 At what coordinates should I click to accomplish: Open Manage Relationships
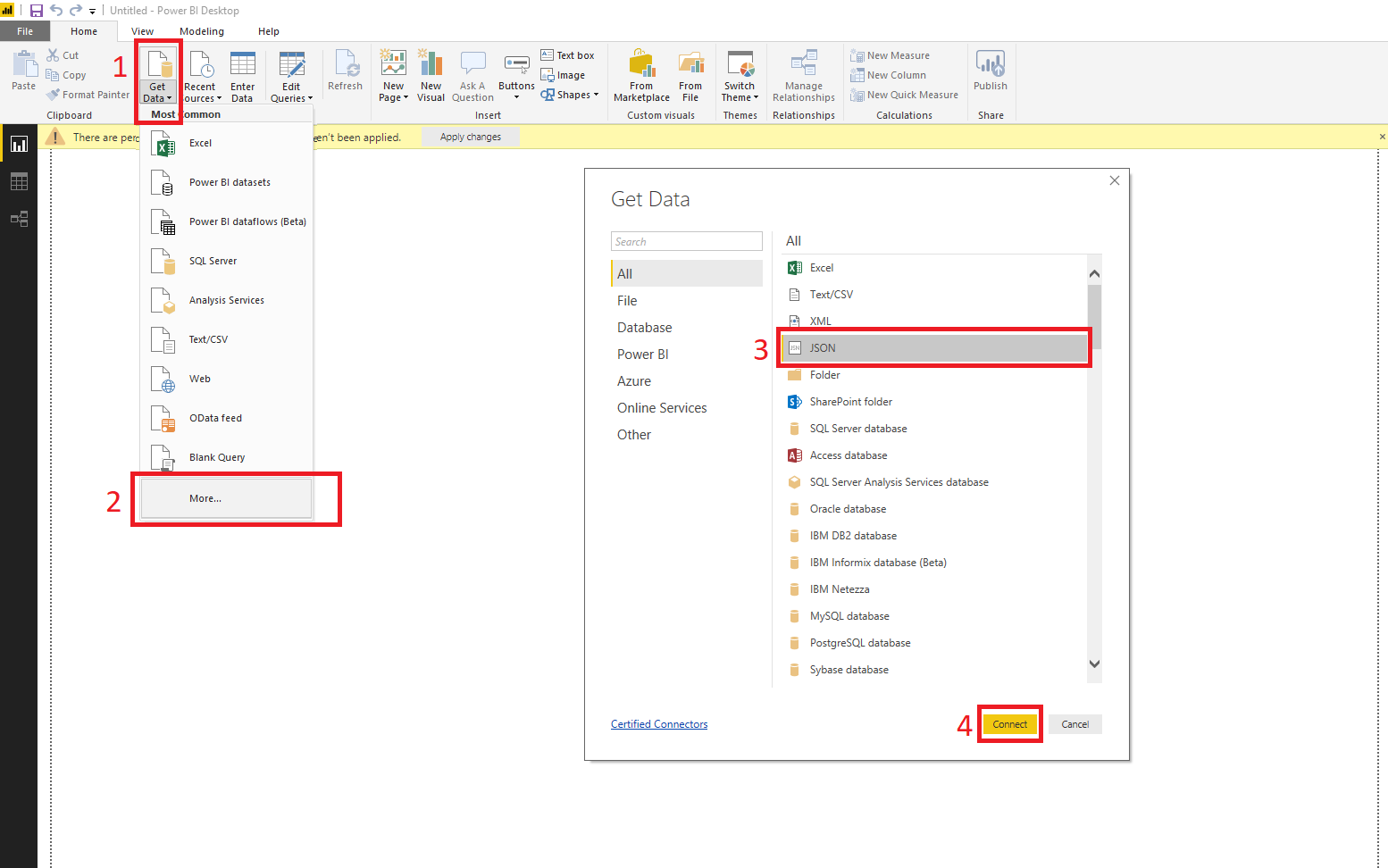click(804, 76)
